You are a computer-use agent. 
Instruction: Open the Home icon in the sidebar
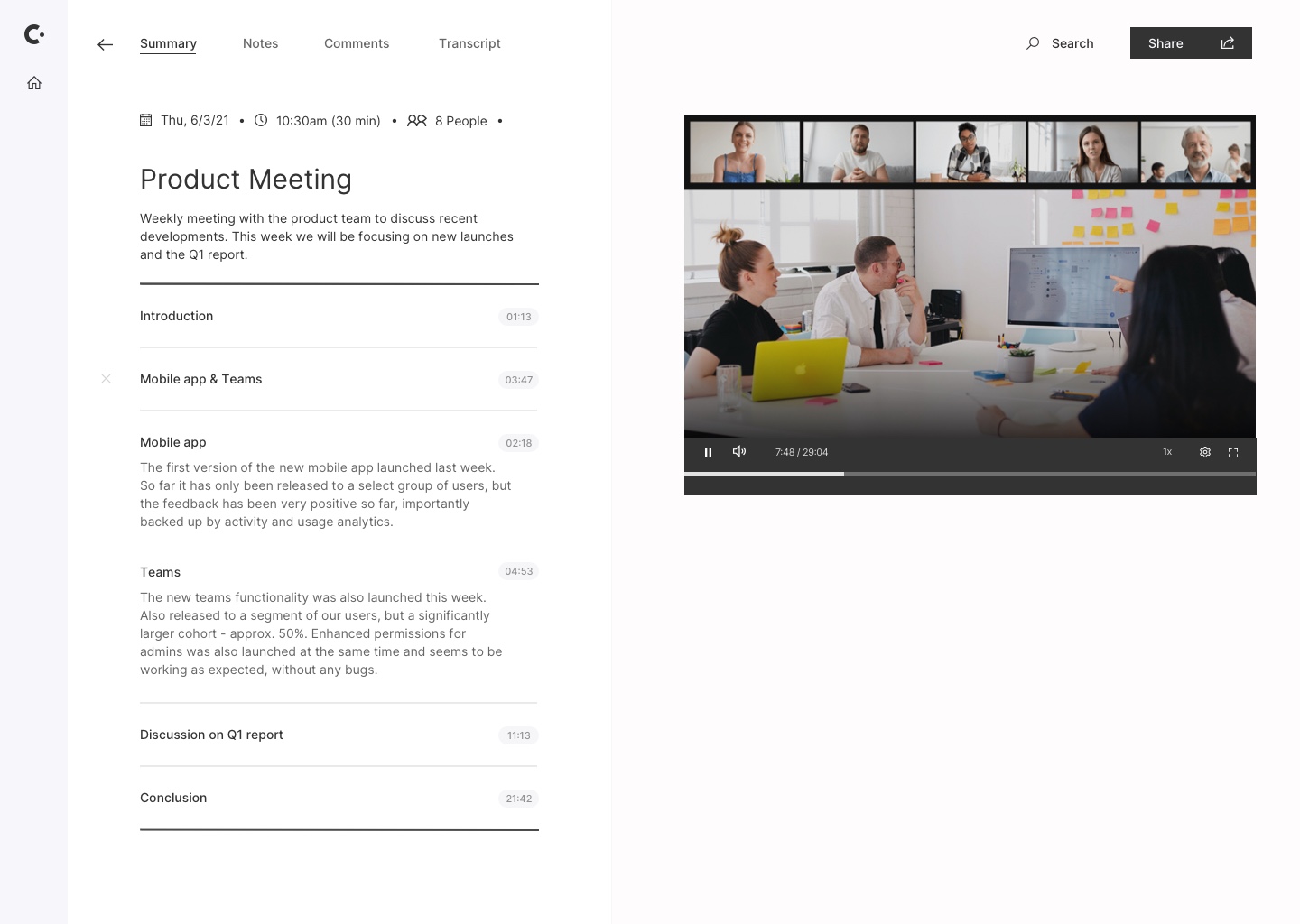point(34,83)
